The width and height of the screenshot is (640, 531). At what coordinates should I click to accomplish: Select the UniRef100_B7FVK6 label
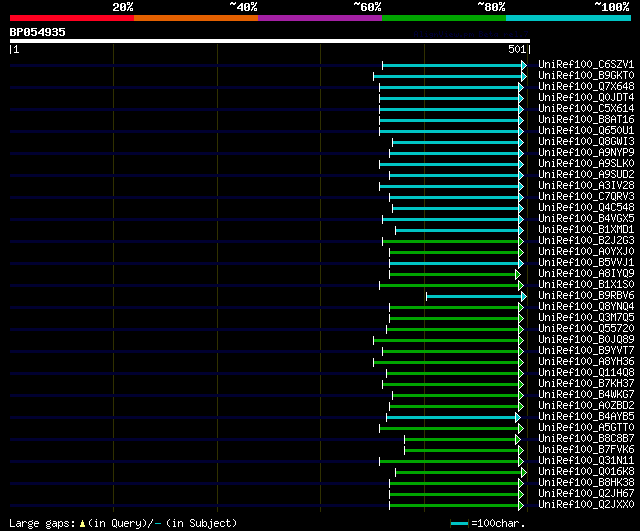point(586,450)
